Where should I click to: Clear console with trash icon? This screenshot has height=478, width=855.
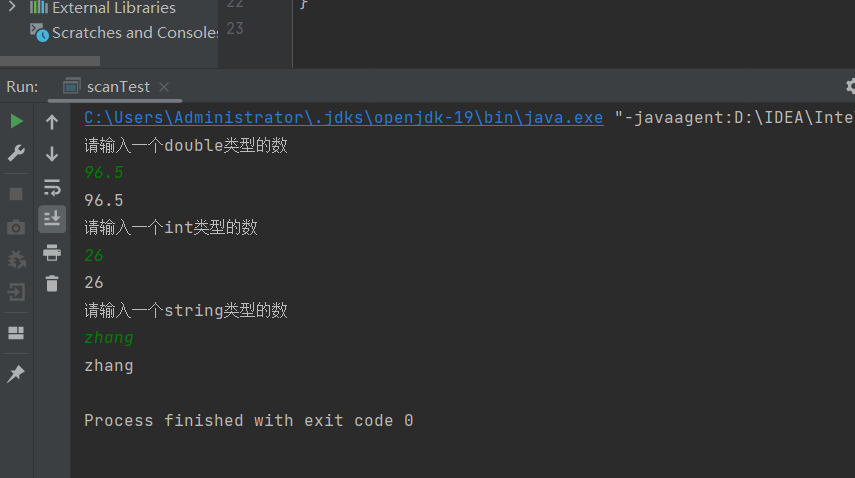click(52, 284)
